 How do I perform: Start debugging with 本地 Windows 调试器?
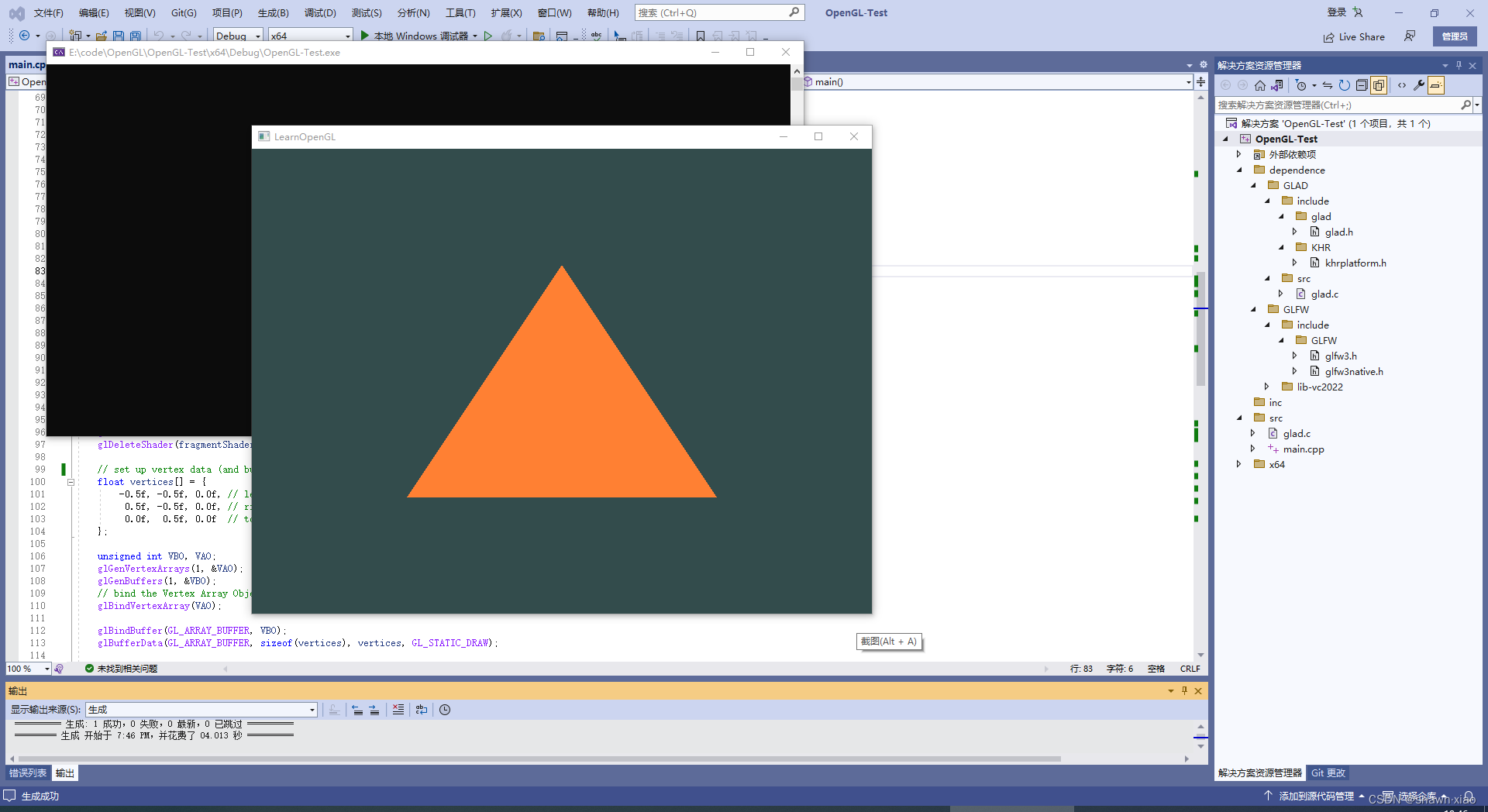click(x=419, y=36)
